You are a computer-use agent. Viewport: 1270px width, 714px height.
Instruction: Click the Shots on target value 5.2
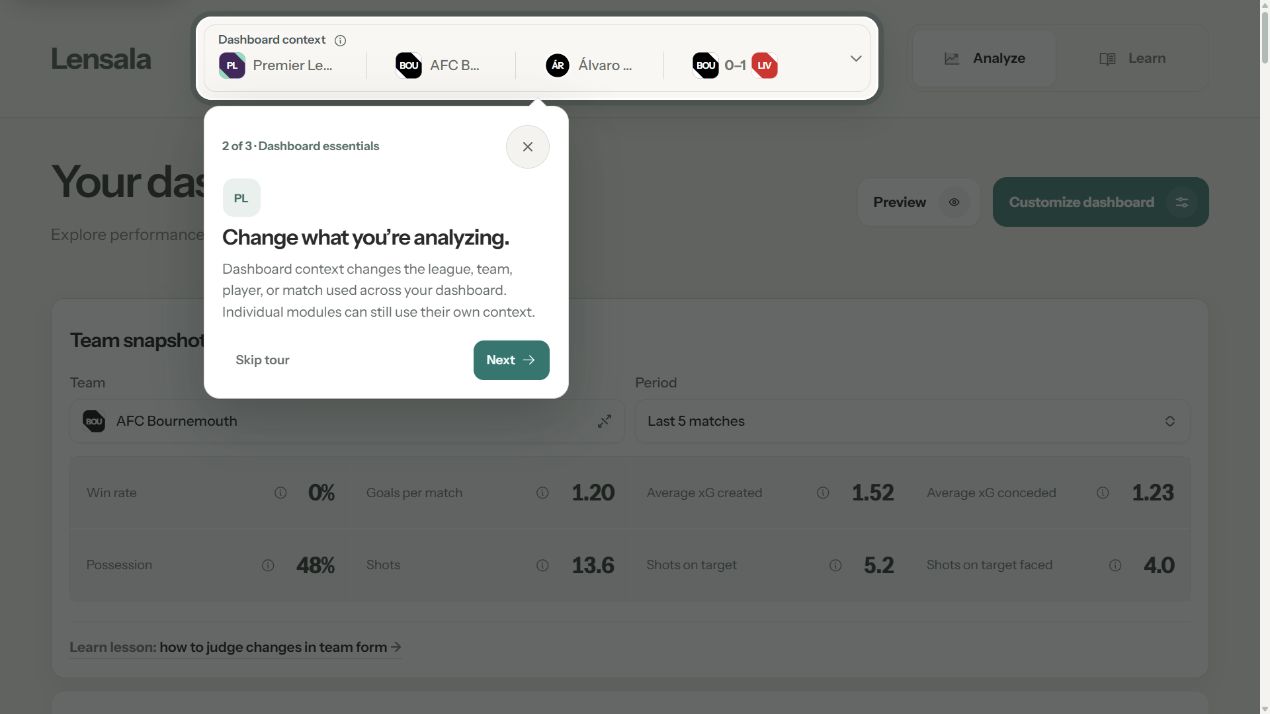[x=879, y=565]
